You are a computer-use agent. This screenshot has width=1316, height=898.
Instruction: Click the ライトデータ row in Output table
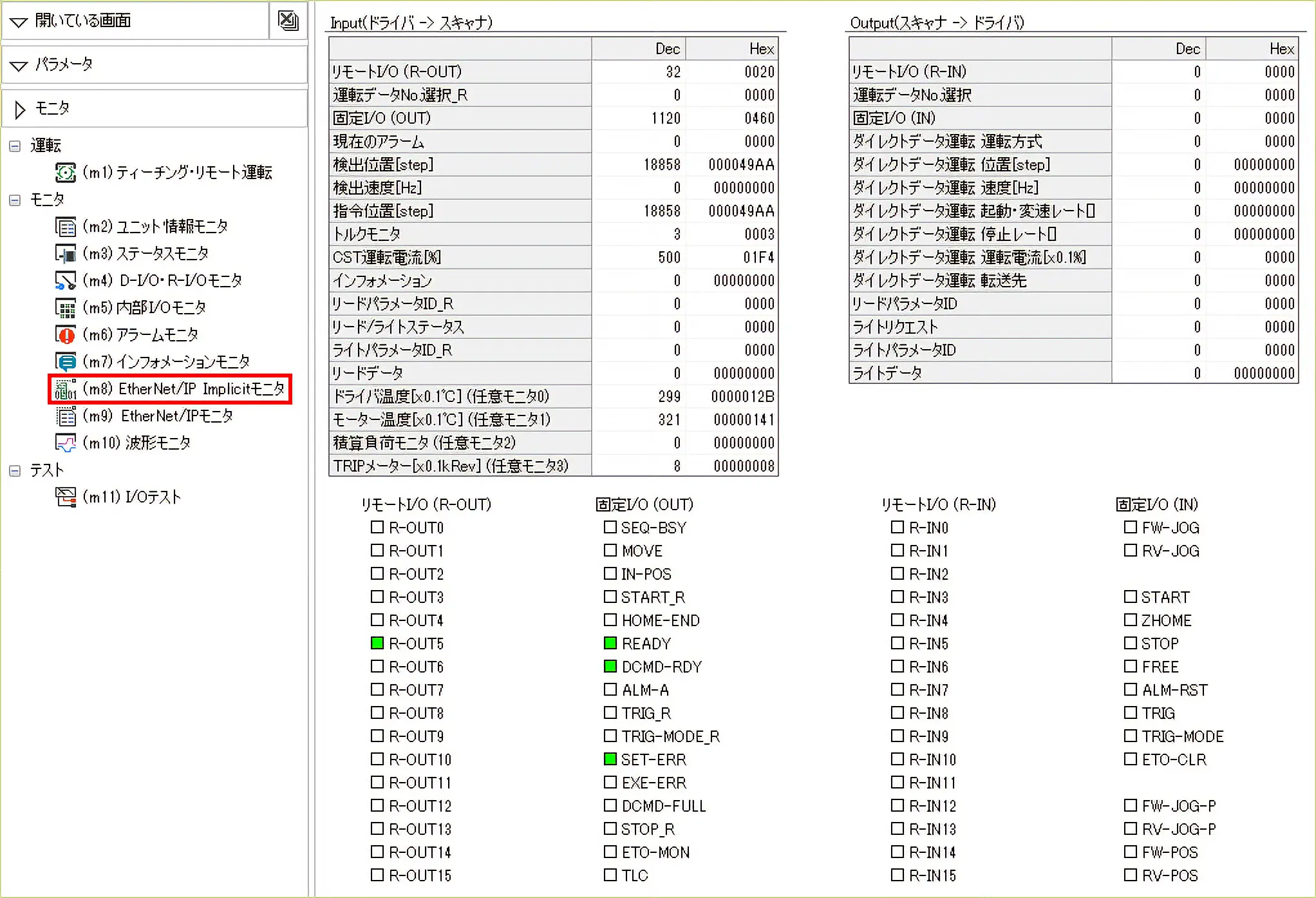(1073, 374)
